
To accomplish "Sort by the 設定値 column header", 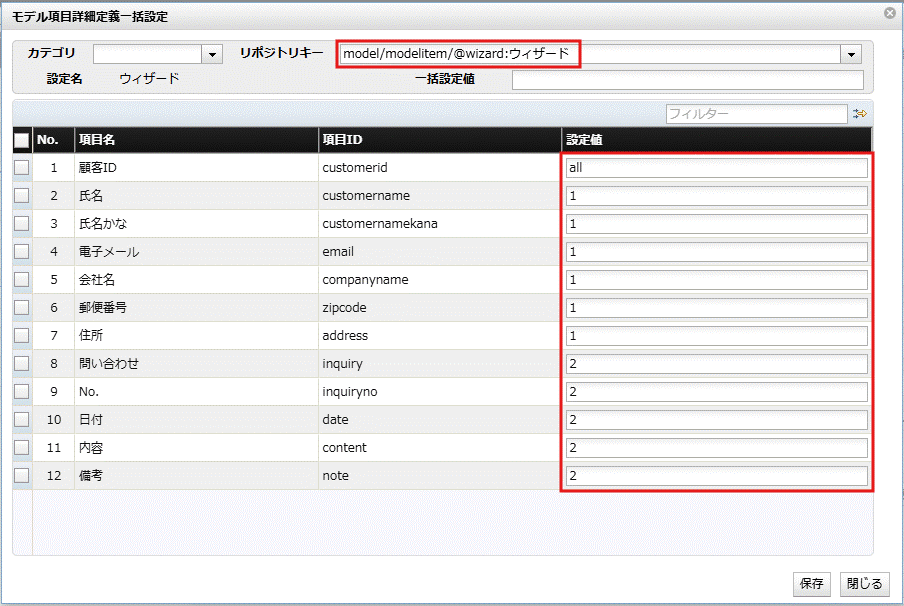I will tap(717, 140).
